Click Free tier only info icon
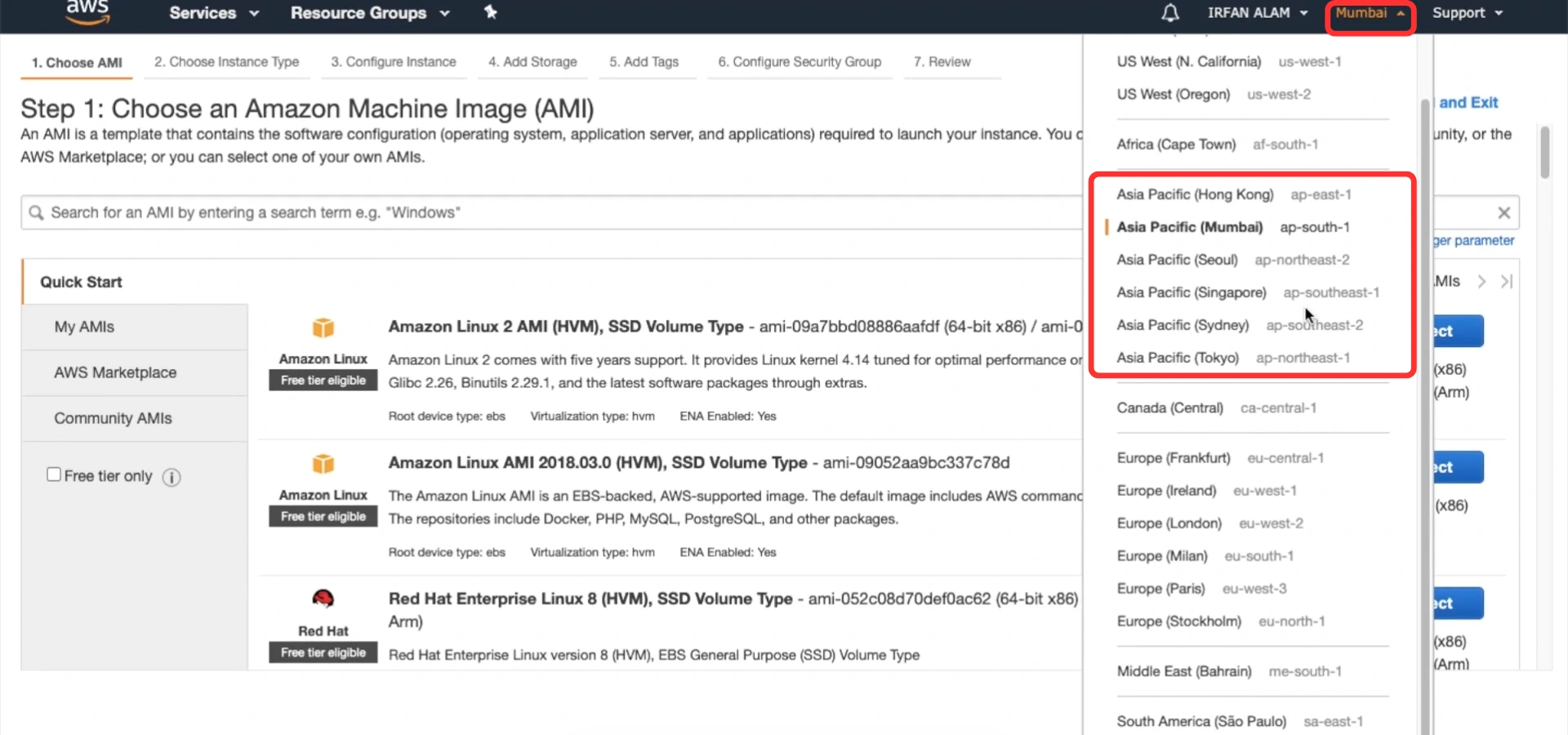1568x735 pixels. tap(171, 477)
